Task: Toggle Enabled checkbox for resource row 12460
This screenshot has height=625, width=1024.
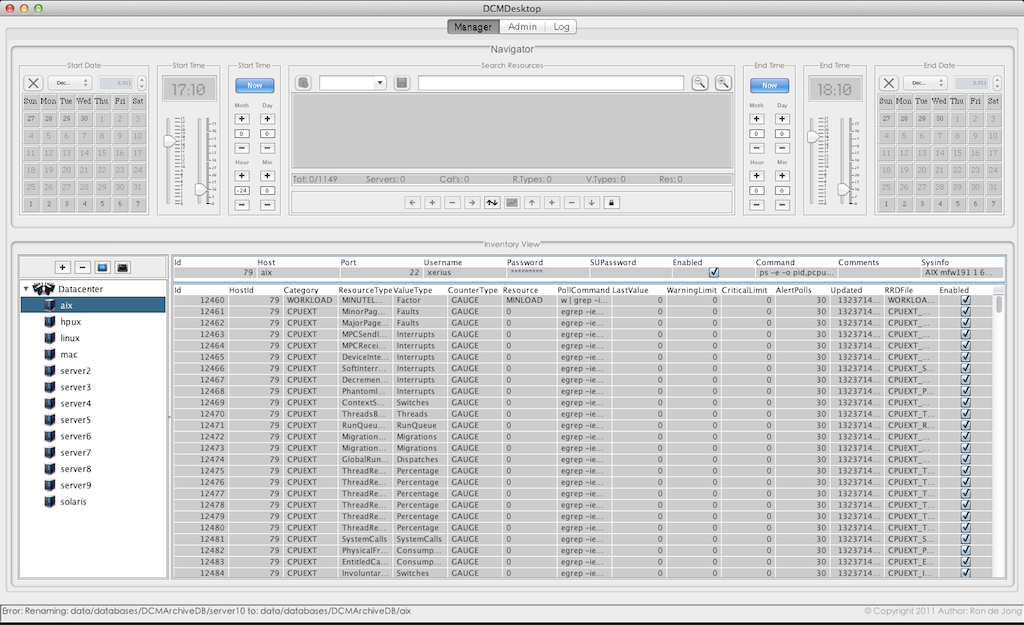Action: coord(965,300)
